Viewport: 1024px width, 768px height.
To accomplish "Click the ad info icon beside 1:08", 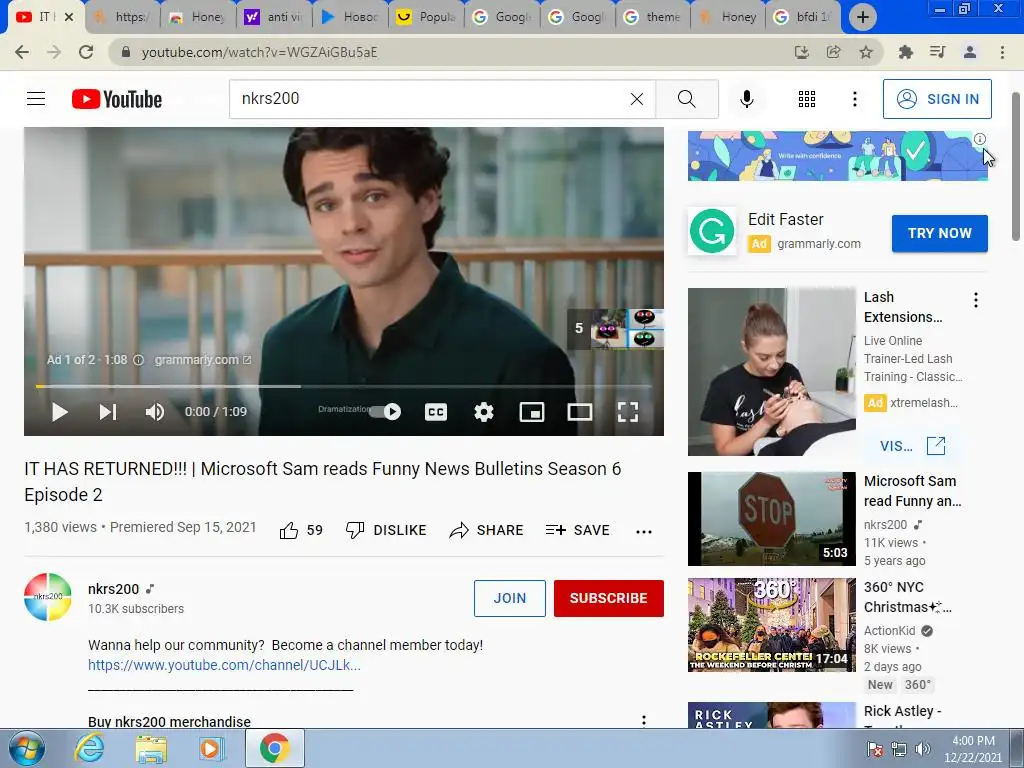I will pos(138,360).
